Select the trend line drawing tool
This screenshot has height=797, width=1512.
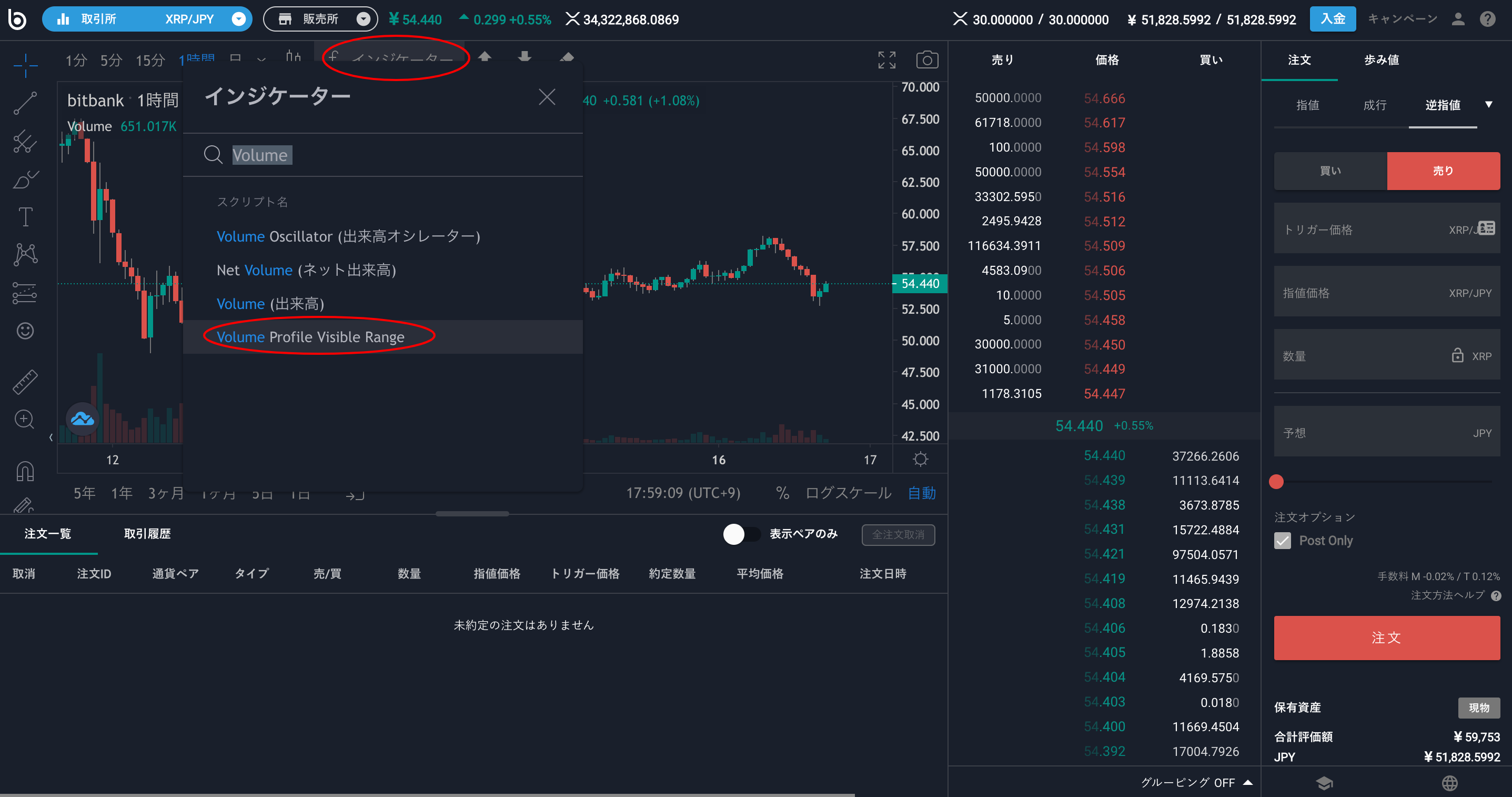tap(25, 103)
